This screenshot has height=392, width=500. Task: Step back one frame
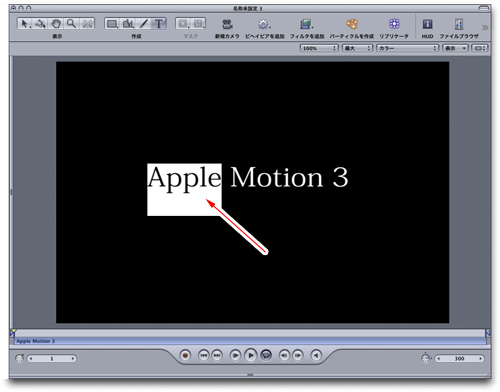284,355
